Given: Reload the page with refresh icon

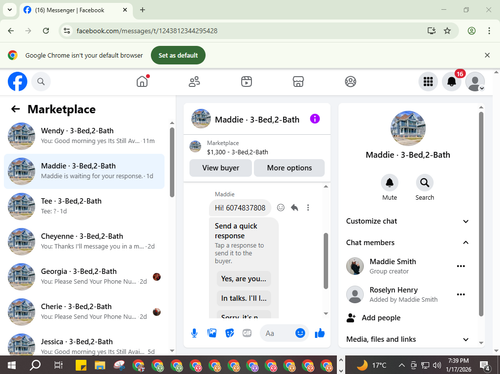Looking at the screenshot, I should click(46, 31).
